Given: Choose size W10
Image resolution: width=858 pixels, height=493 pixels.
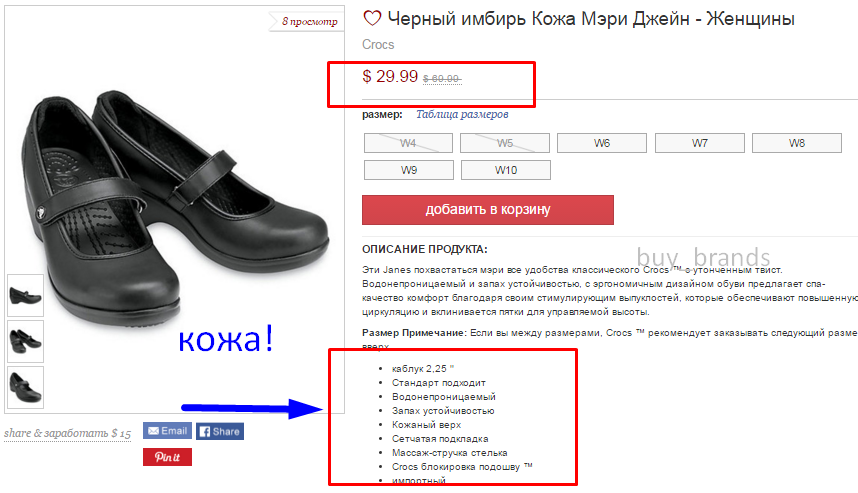Looking at the screenshot, I should (506, 170).
